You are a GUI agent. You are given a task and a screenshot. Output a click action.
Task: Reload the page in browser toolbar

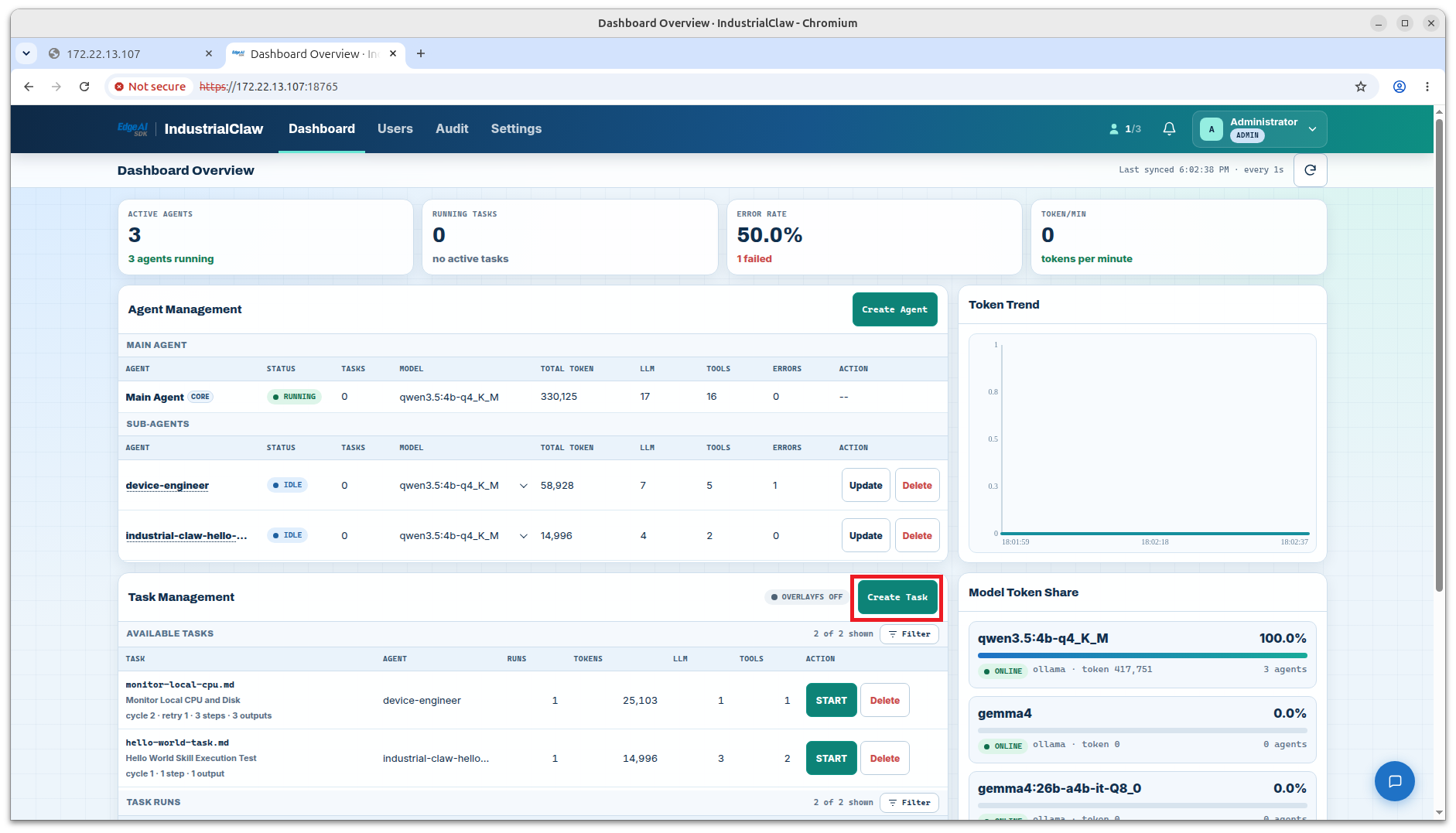pos(84,87)
